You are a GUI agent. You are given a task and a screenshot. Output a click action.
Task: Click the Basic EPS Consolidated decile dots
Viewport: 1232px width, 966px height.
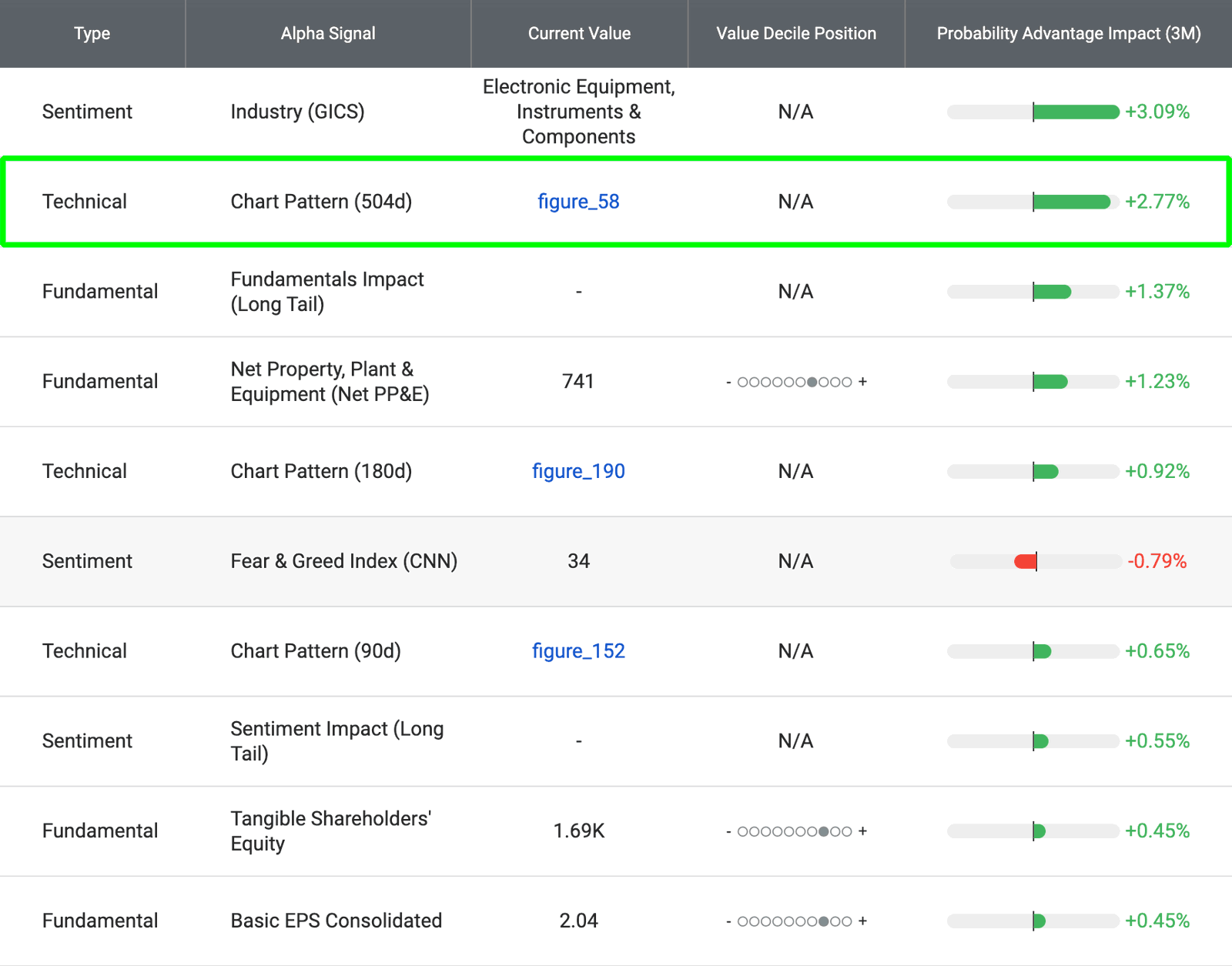(x=796, y=921)
